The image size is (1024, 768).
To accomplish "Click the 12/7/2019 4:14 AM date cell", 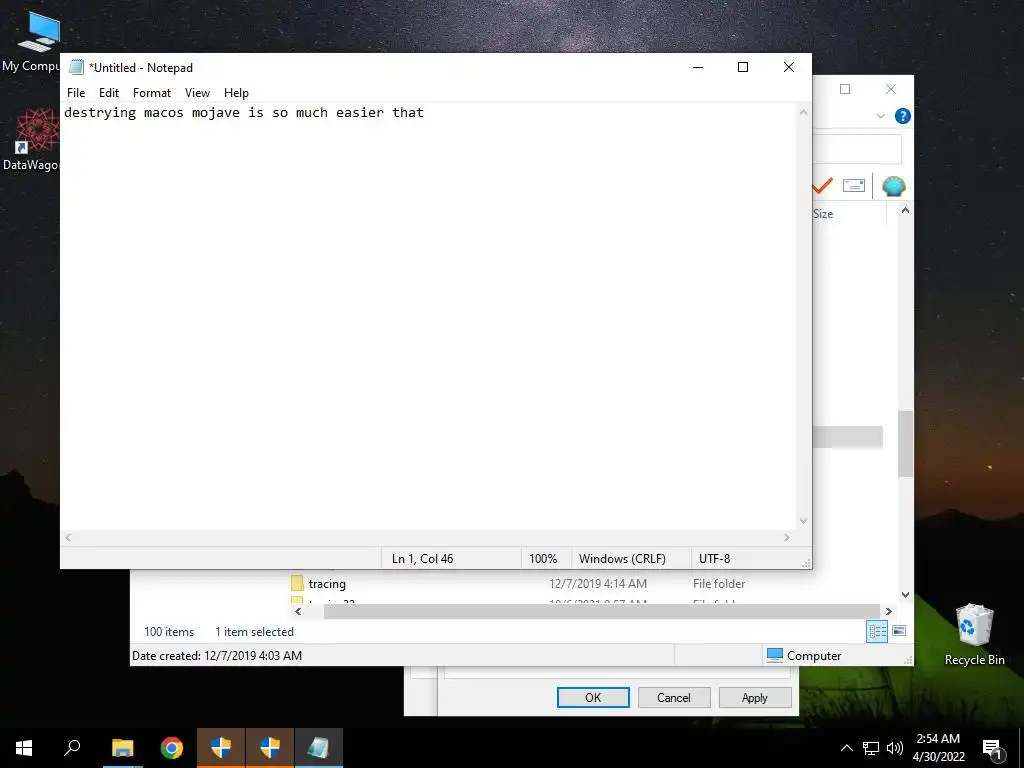I will [x=598, y=584].
